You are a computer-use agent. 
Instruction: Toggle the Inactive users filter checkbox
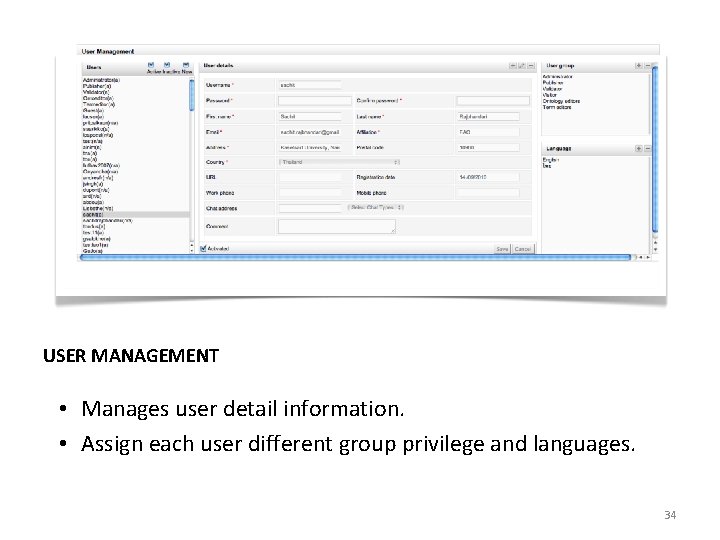tap(167, 65)
